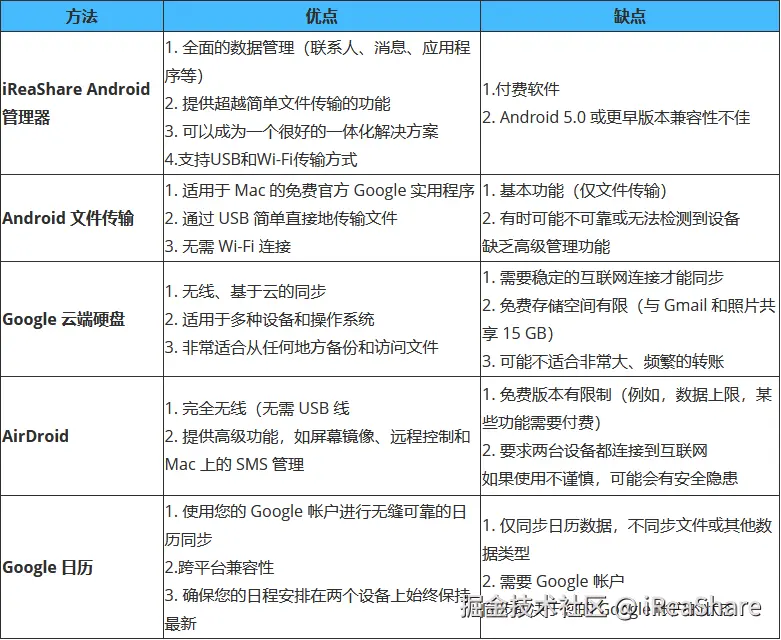This screenshot has width=781, height=640.
Task: Click text 非常适合从任何地方备份和访问文件
Action: point(310,347)
